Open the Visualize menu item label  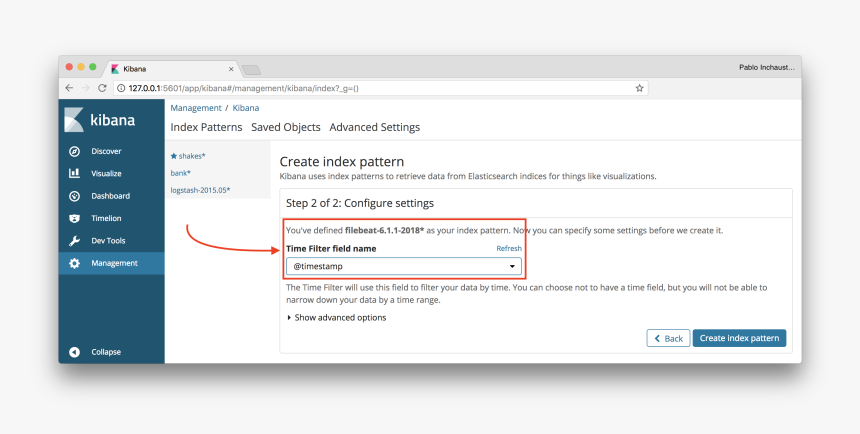pyautogui.click(x=106, y=173)
